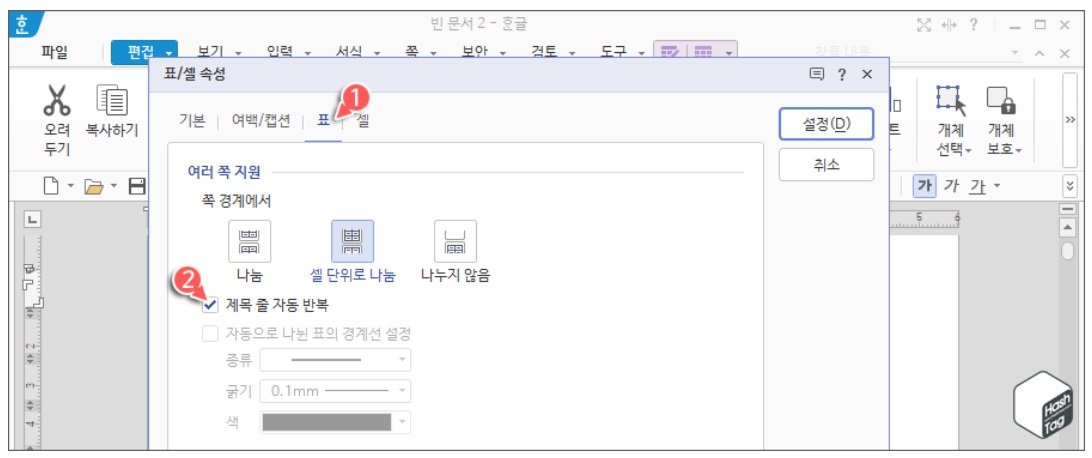Viewport: 1092px width, 458px height.
Task: Click the tab-stop type box on the ruler
Action: click(x=33, y=220)
